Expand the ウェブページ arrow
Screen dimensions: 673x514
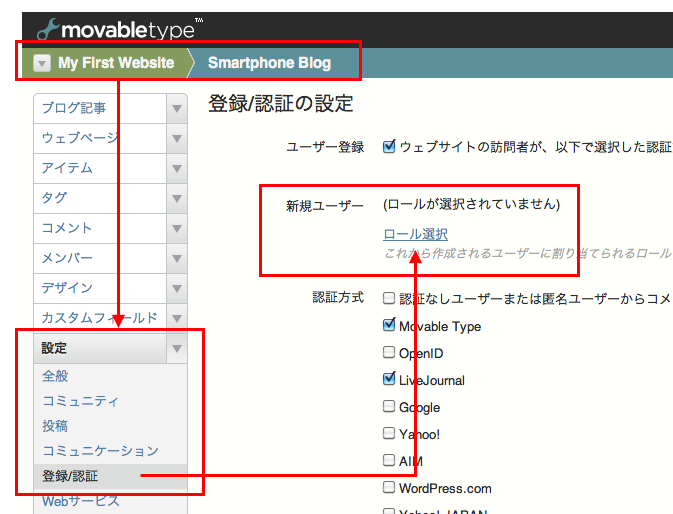[177, 139]
